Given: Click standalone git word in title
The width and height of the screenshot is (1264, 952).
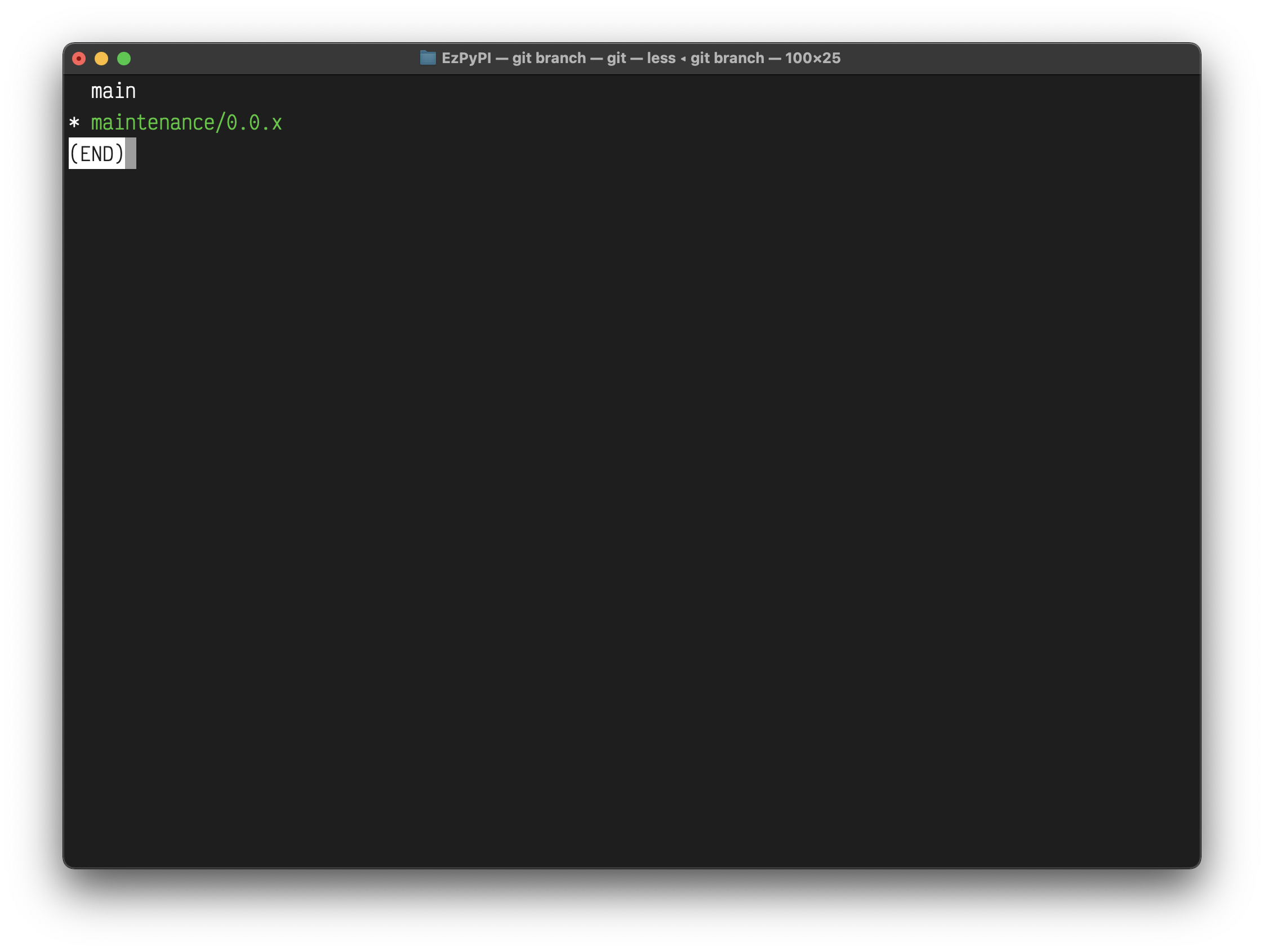Looking at the screenshot, I should (x=616, y=58).
